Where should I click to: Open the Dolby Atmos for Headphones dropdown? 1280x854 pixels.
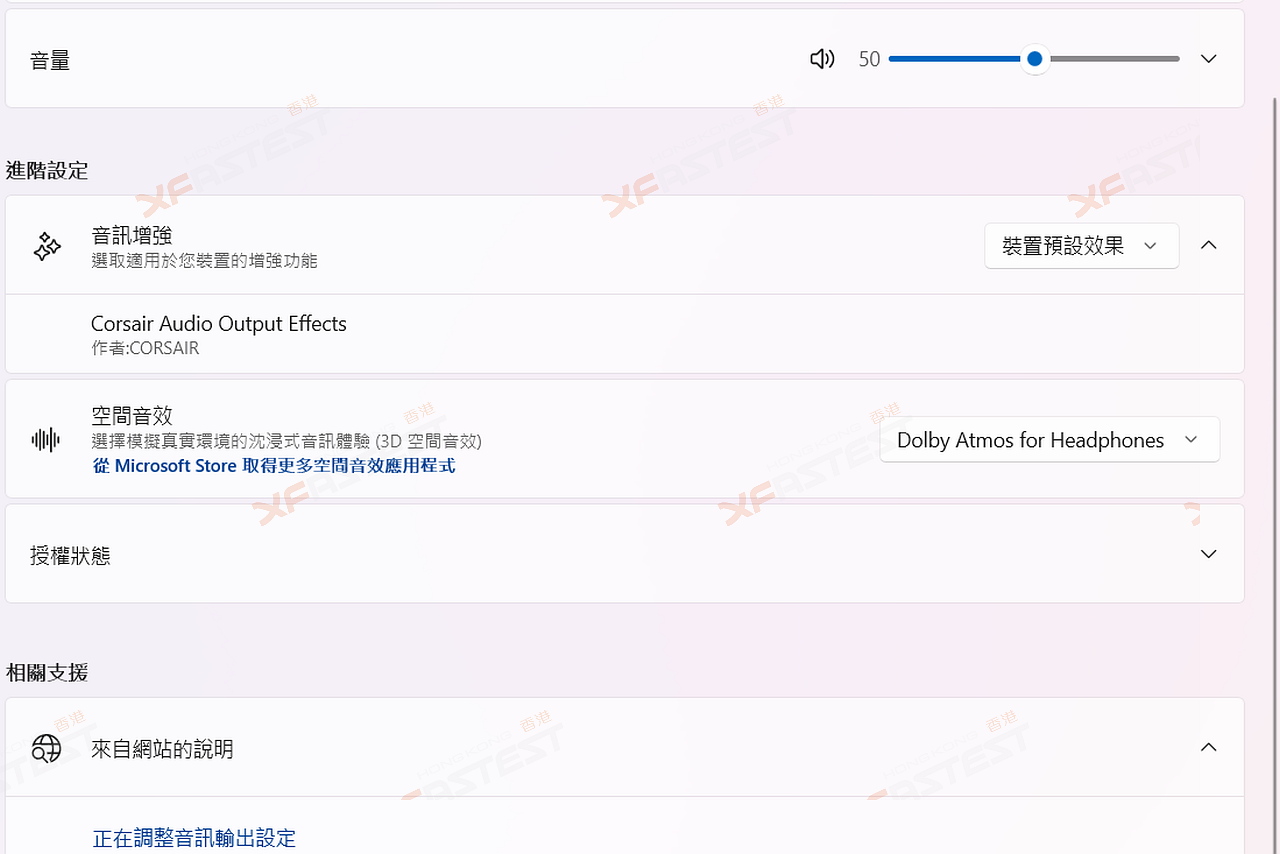(1049, 440)
